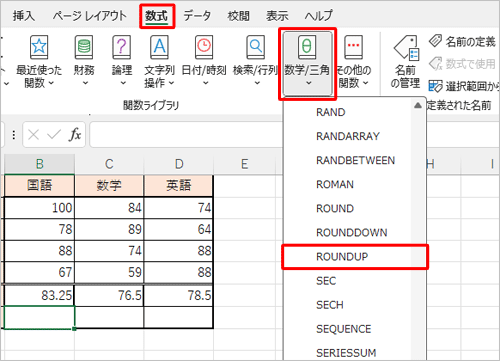Select the 数学 header cell
Screen dimensions: 500x361
click(x=109, y=185)
